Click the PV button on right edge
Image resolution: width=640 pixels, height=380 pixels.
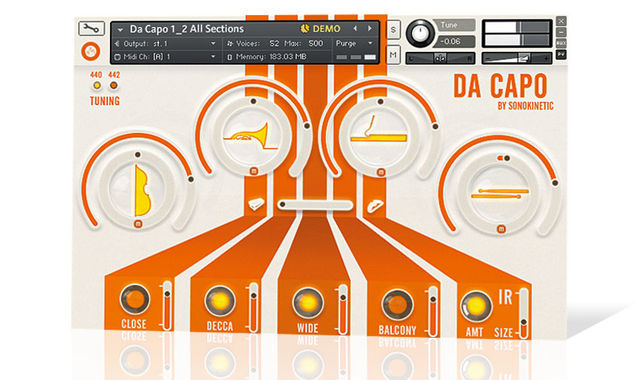[562, 54]
